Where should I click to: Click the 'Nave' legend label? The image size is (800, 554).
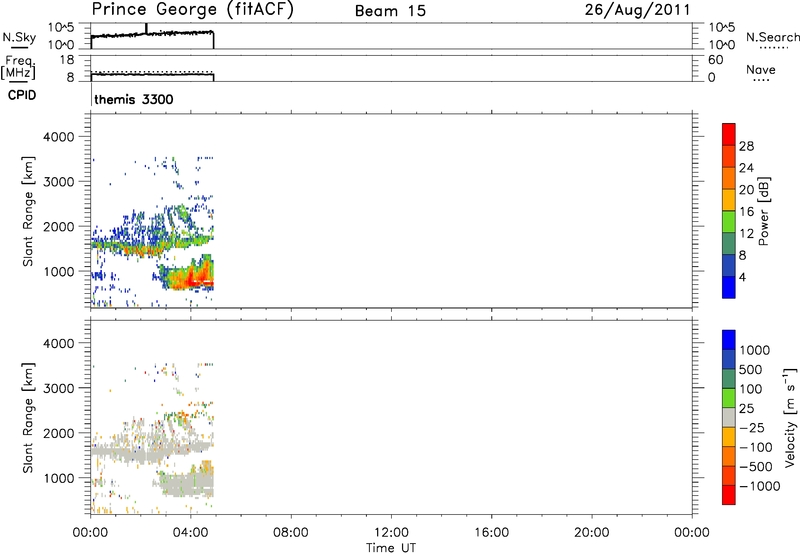coord(761,69)
